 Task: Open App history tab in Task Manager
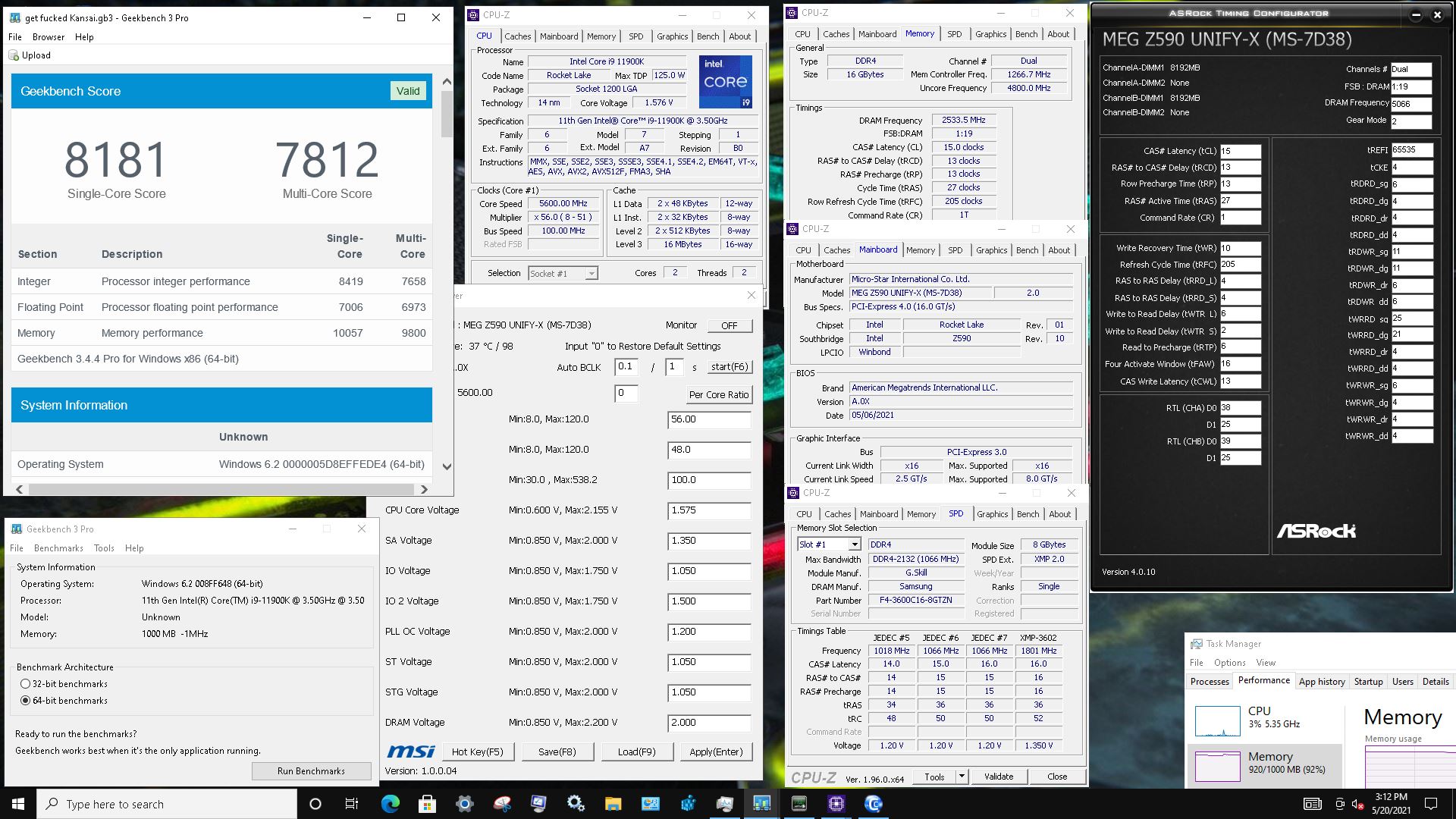point(1322,682)
